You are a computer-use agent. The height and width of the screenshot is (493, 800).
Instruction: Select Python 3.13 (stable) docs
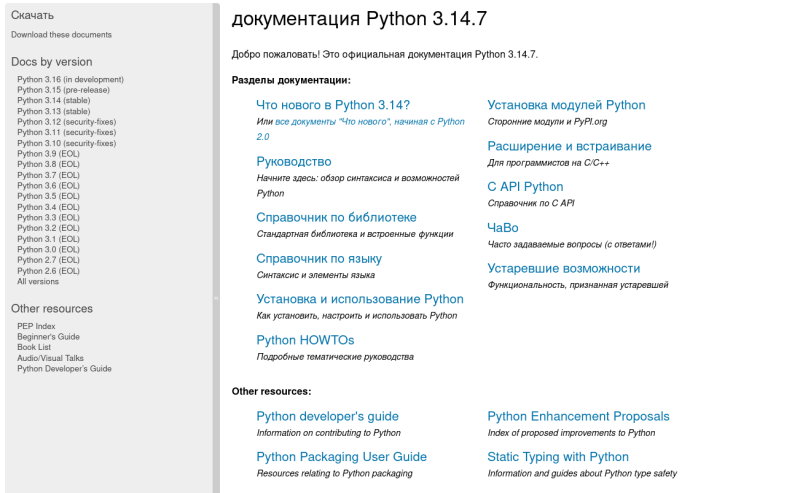[x=54, y=111]
